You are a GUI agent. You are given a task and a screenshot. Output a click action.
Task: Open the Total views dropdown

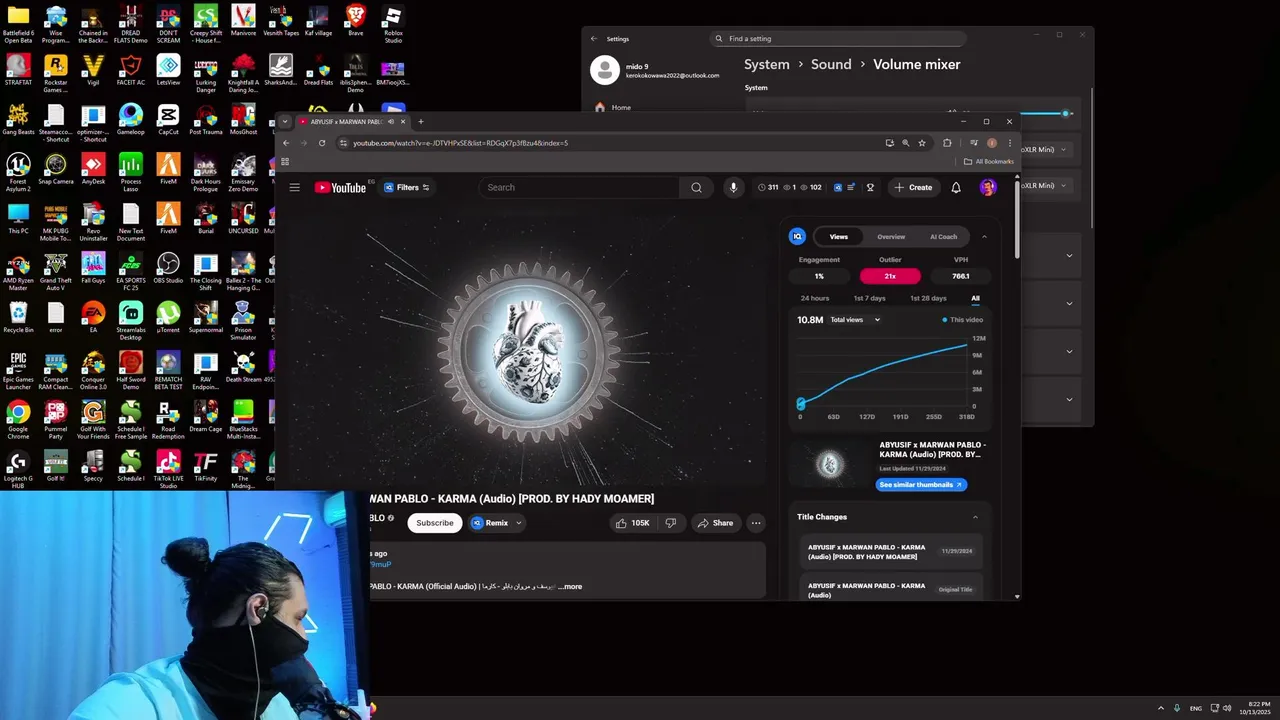coord(855,320)
